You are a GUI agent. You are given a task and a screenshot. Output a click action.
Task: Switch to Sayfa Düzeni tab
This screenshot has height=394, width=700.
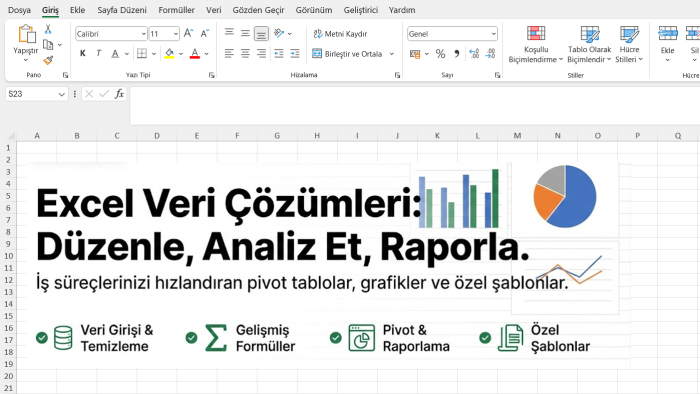[122, 10]
